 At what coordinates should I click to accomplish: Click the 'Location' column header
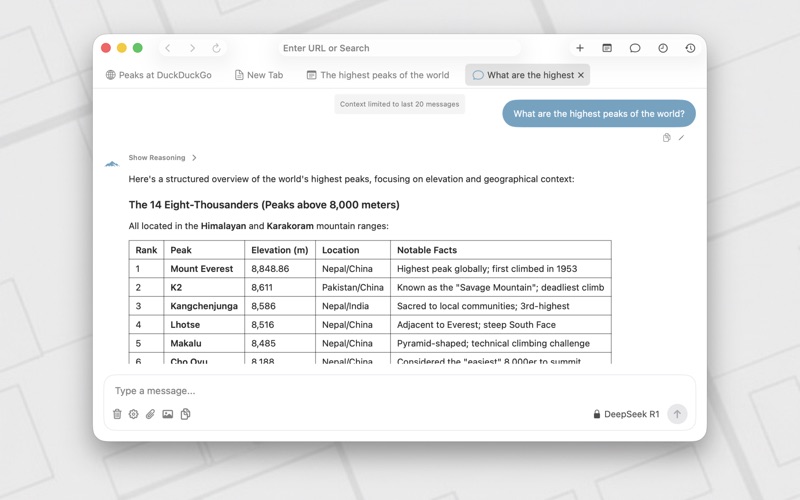[x=353, y=250]
